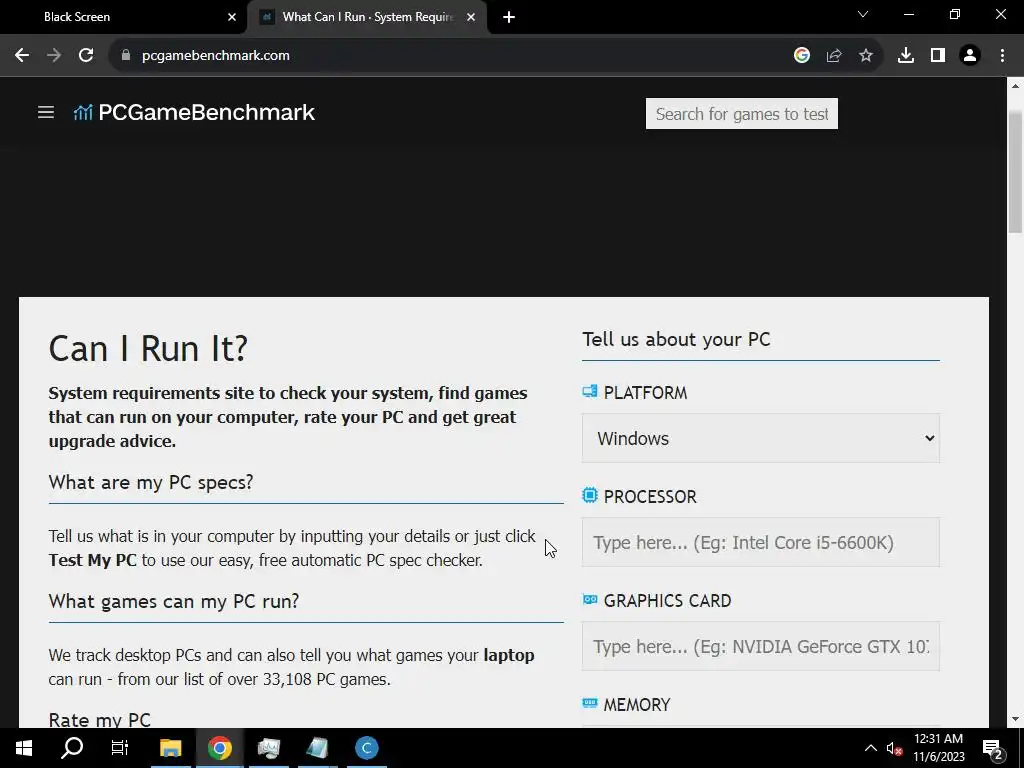Open Chrome downloads
Screen dimensions: 1024x768
click(906, 56)
